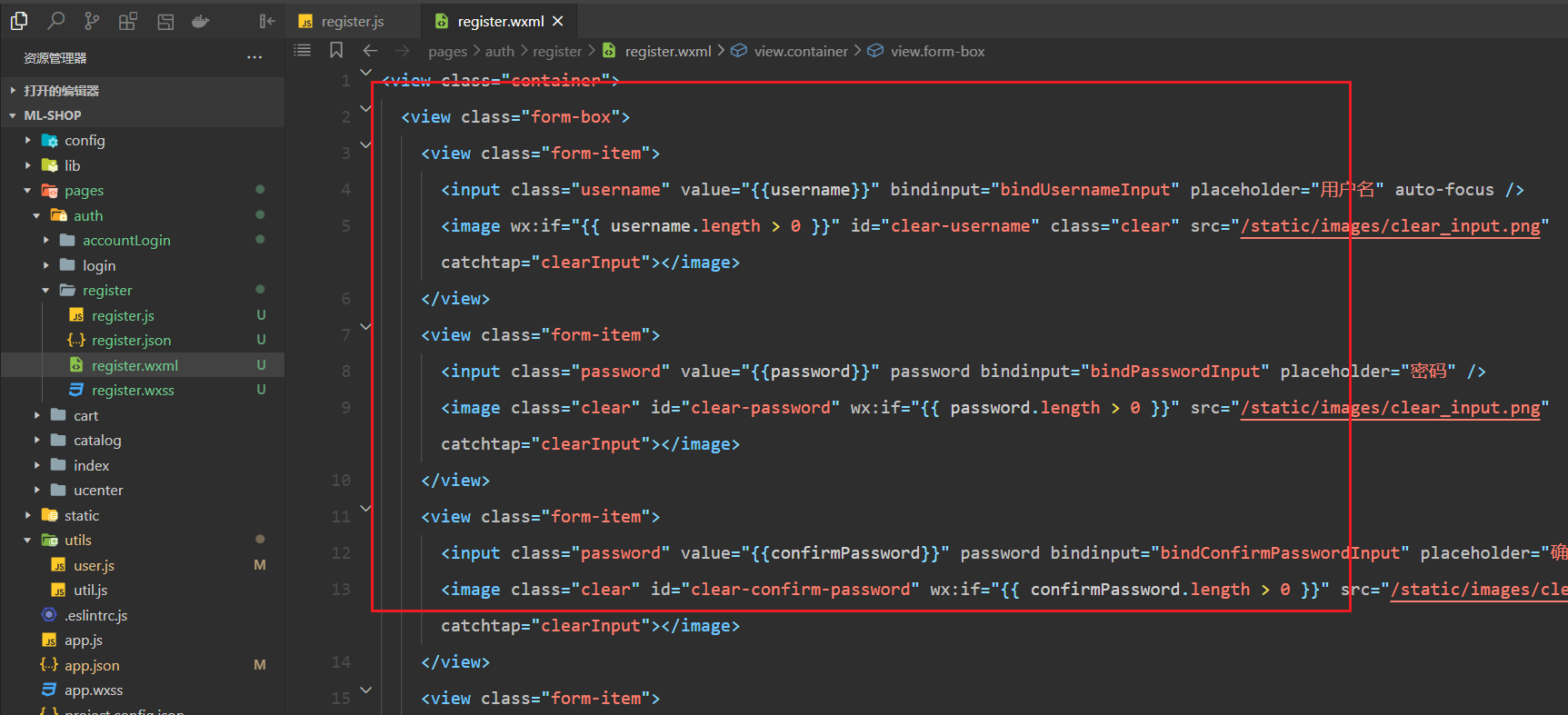Click the outline list icon in breadcrumb bar
Viewport: 1568px width, 715px height.
tap(303, 51)
